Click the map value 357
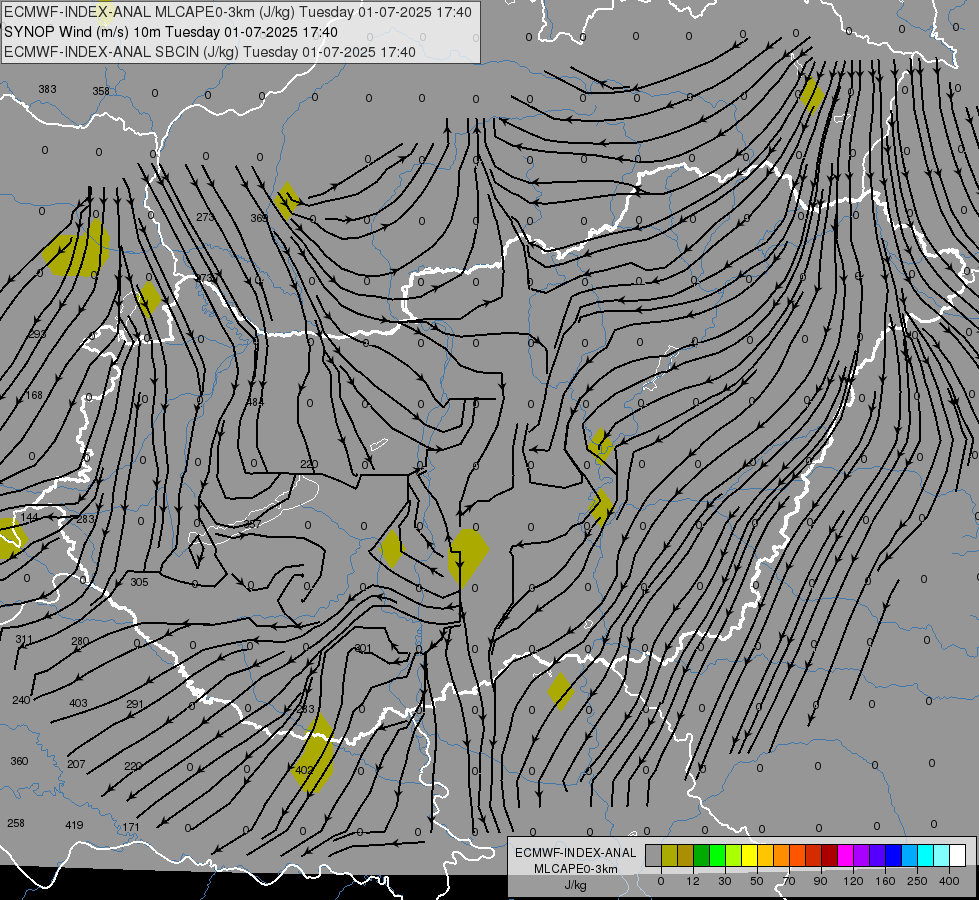 point(252,524)
